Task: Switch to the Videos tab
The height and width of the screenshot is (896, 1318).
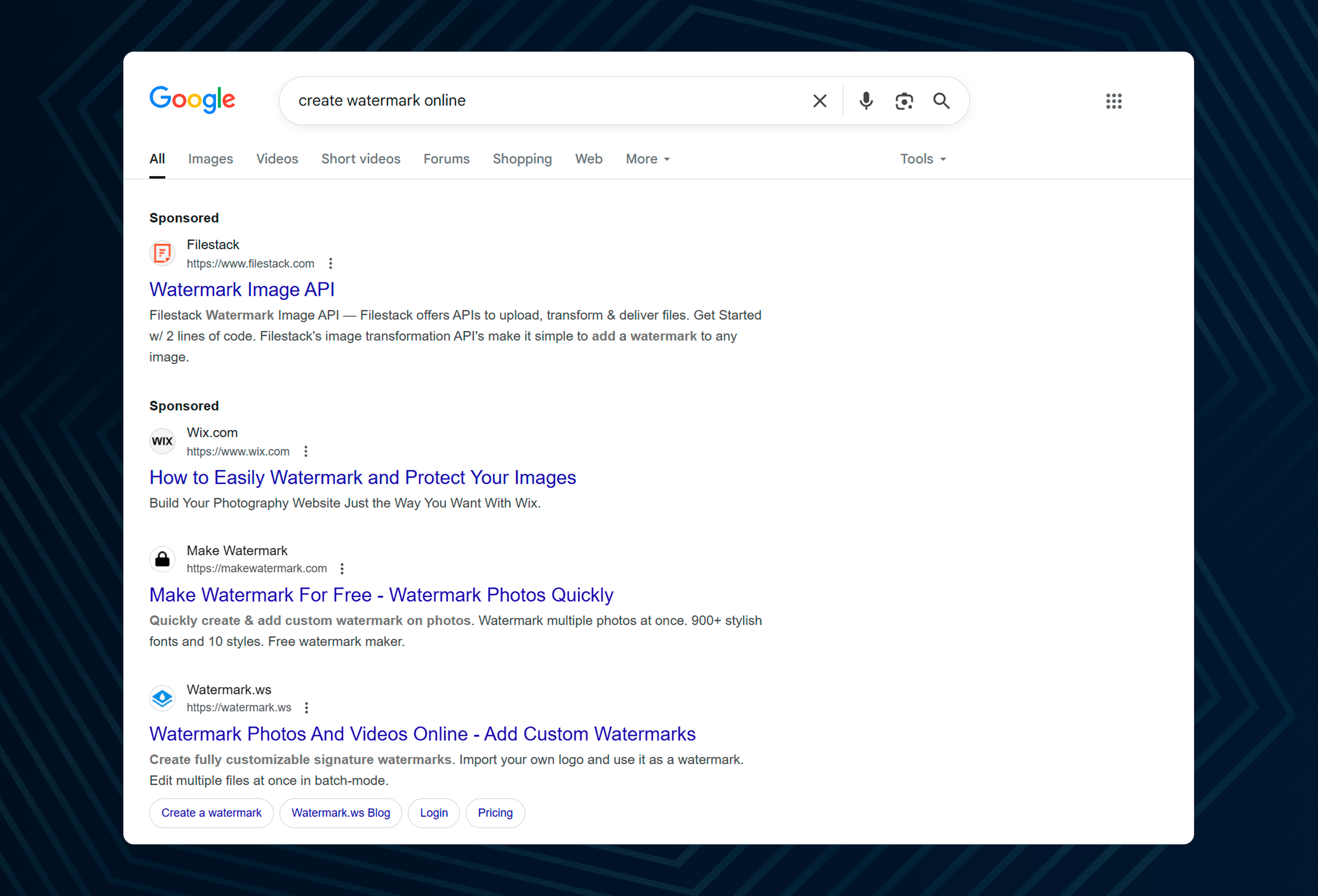Action: click(277, 159)
